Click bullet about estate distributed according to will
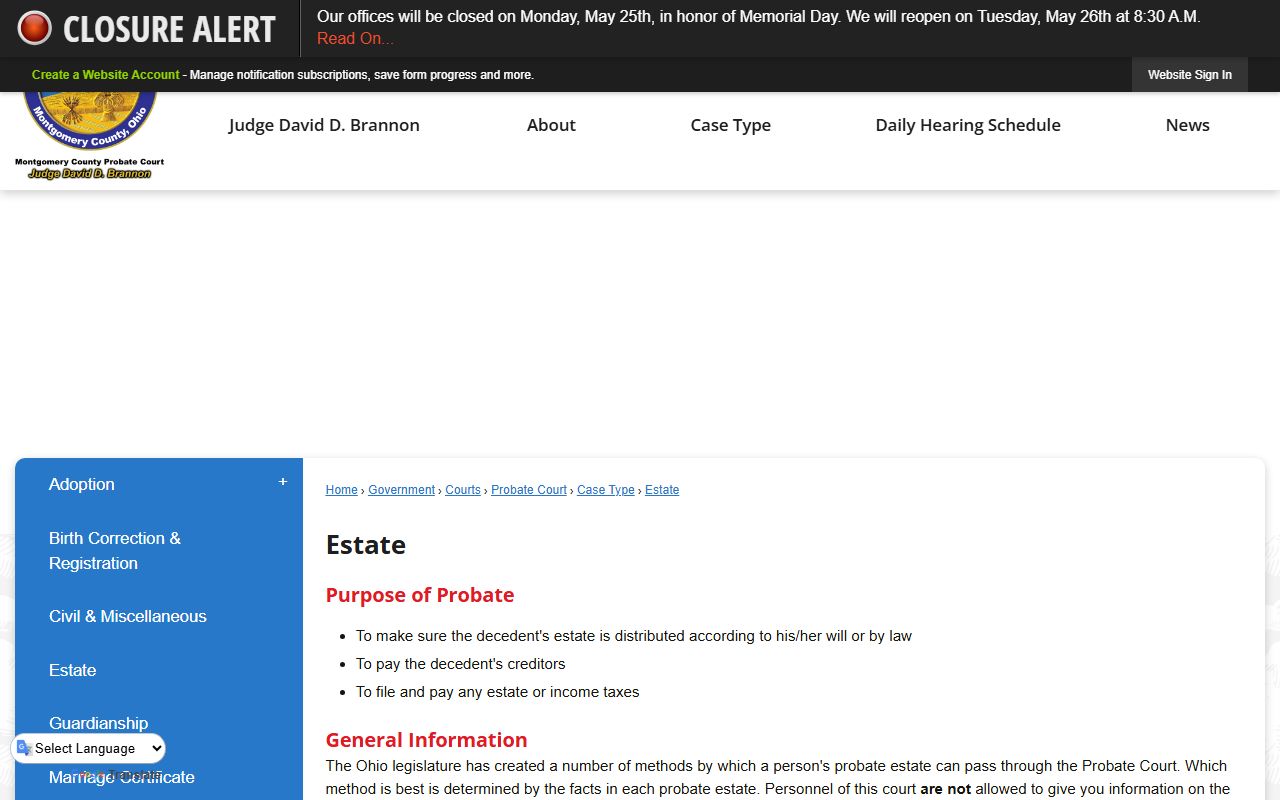The width and height of the screenshot is (1280, 800). click(634, 636)
